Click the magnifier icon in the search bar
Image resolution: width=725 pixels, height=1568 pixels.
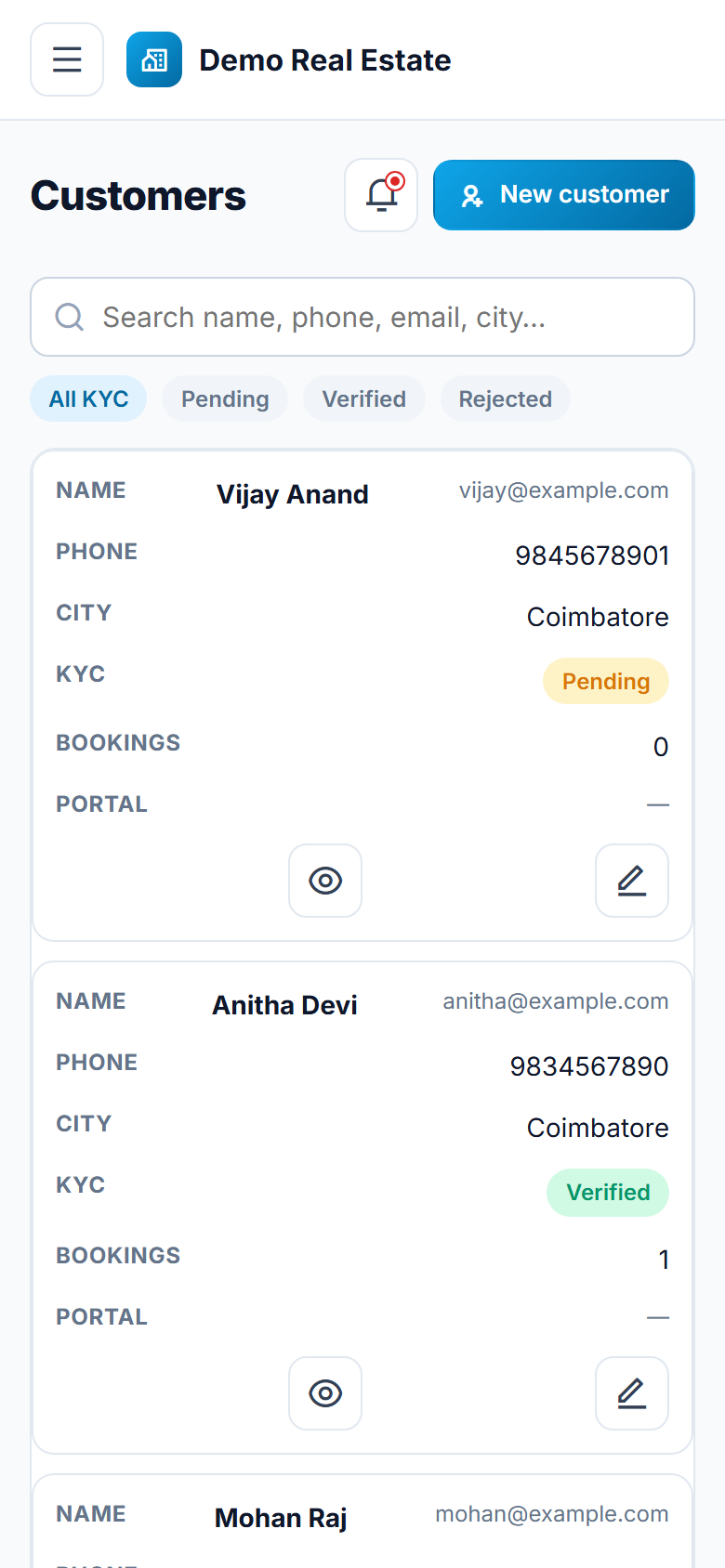70,317
